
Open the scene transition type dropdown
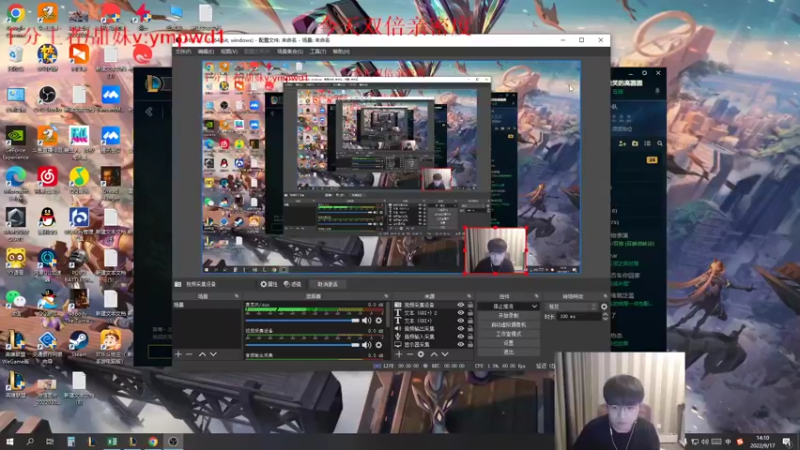(x=571, y=307)
